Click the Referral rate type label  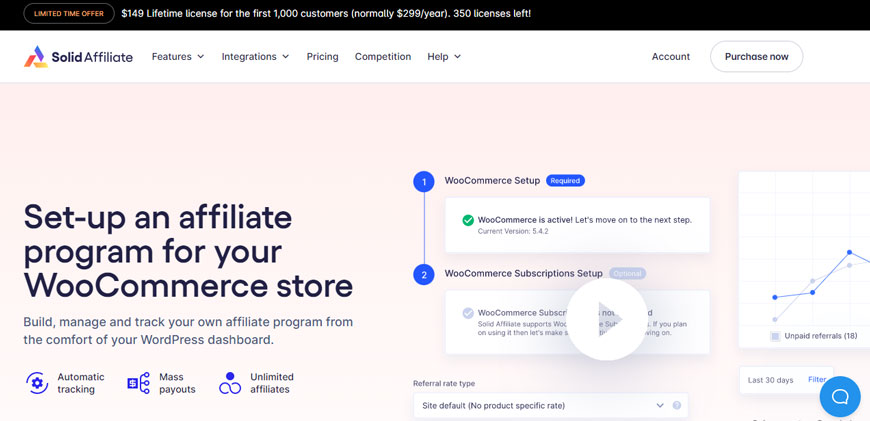coord(444,383)
